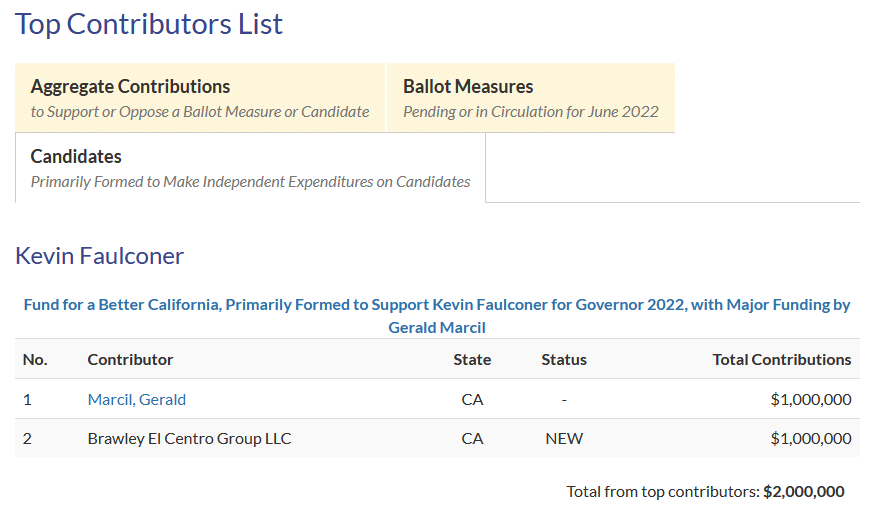Click the "No." column header
This screenshot has width=872, height=518.
point(35,359)
